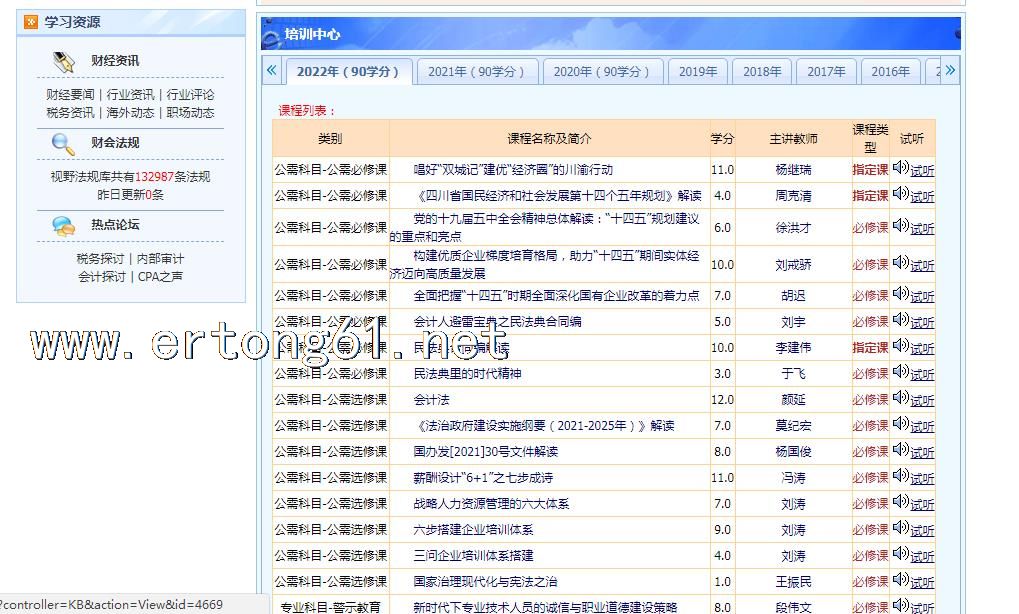
Task: Click speaker icon for 国办发[2021]30号文件解读
Action: pos(900,450)
